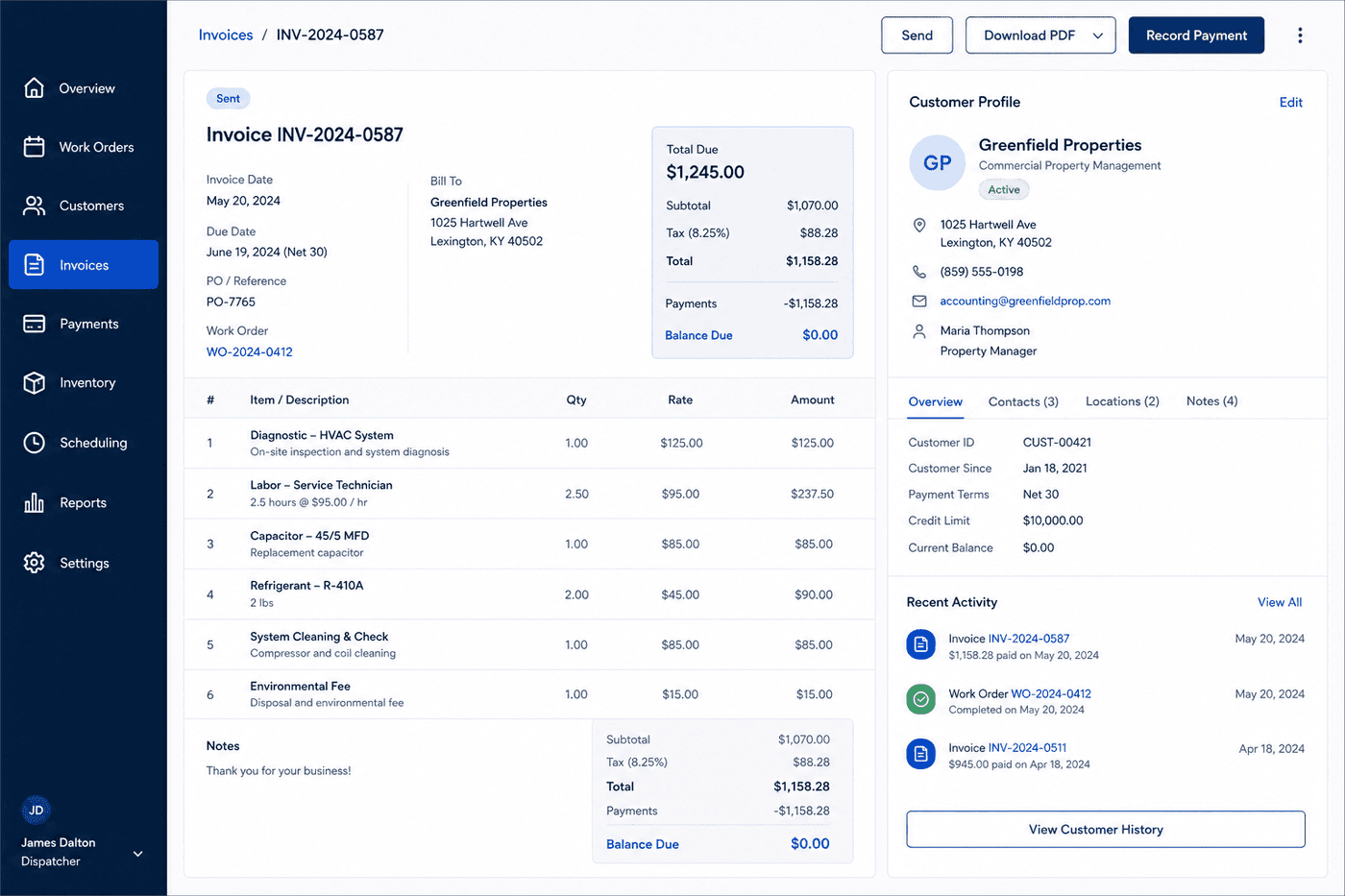This screenshot has height=896, width=1345.
Task: Open the Work Orders menu item
Action: 84,147
